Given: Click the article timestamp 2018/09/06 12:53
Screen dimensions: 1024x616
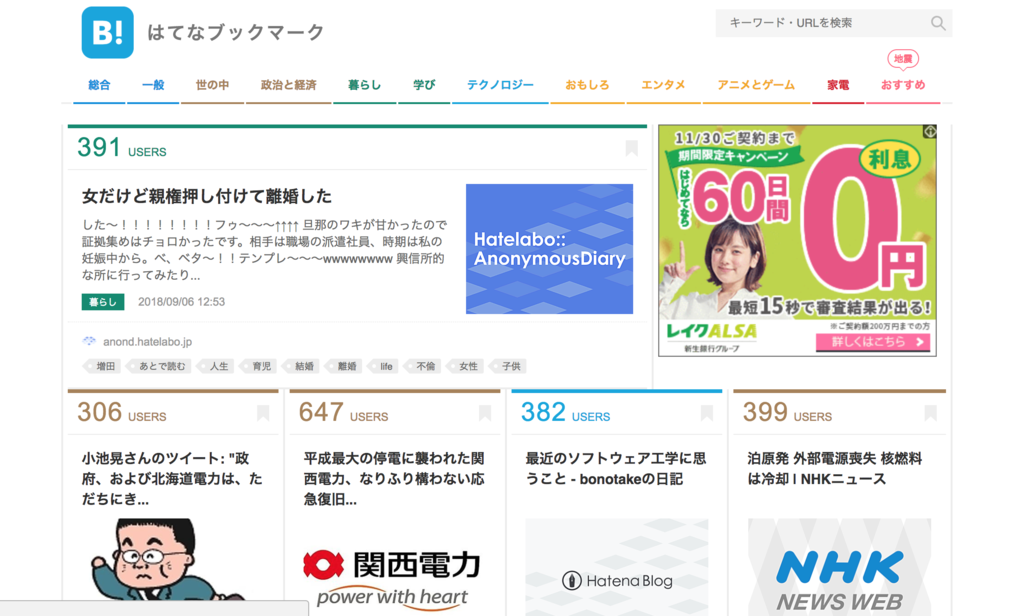Looking at the screenshot, I should (x=182, y=302).
